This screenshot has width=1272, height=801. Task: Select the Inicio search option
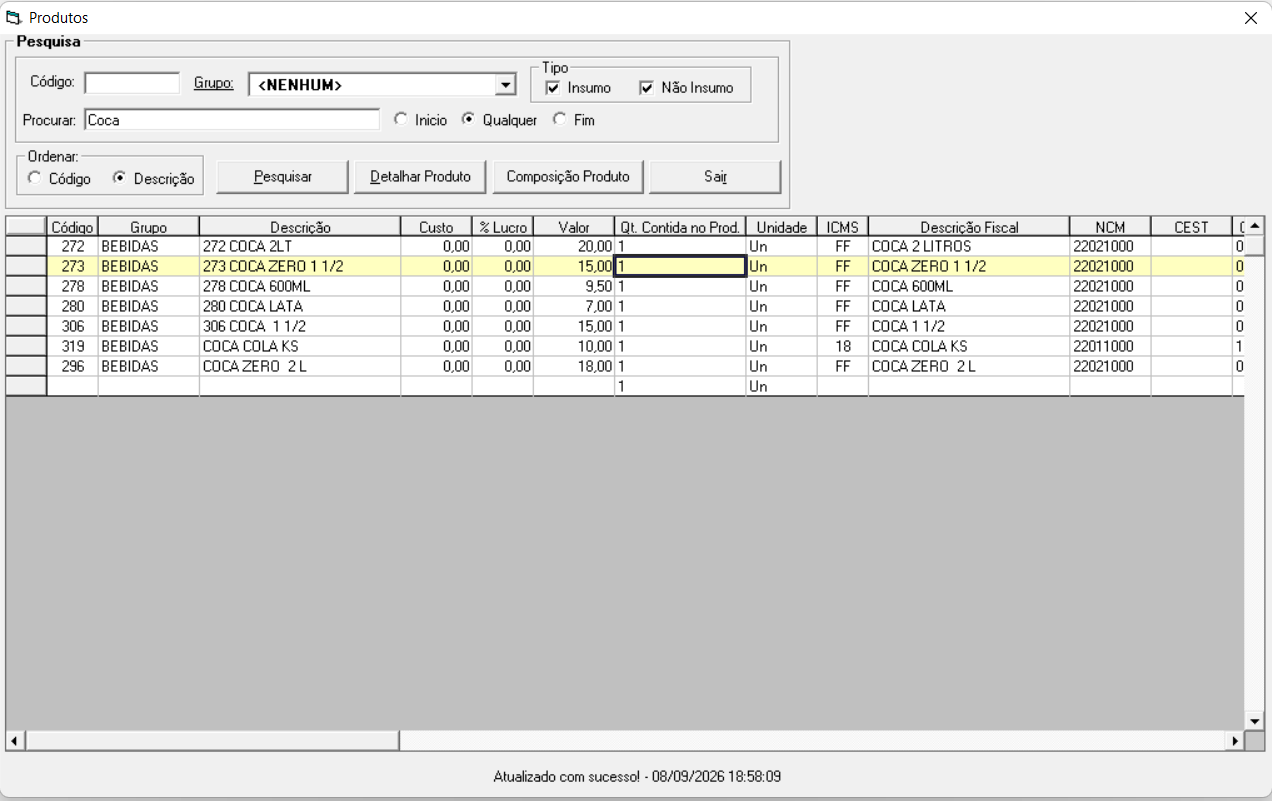(401, 119)
